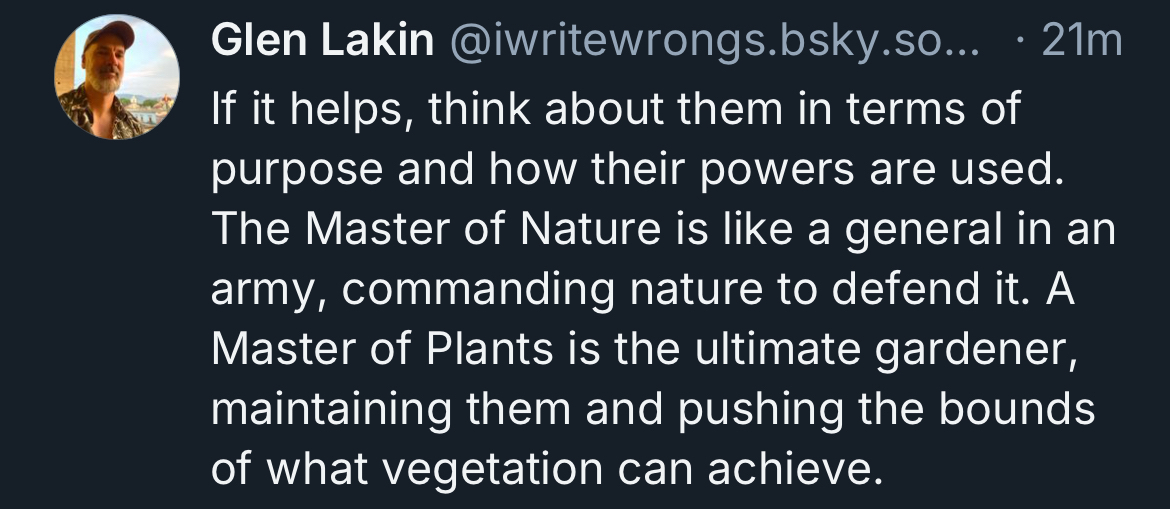Open Glen Lakin's profile avatar

tap(117, 77)
